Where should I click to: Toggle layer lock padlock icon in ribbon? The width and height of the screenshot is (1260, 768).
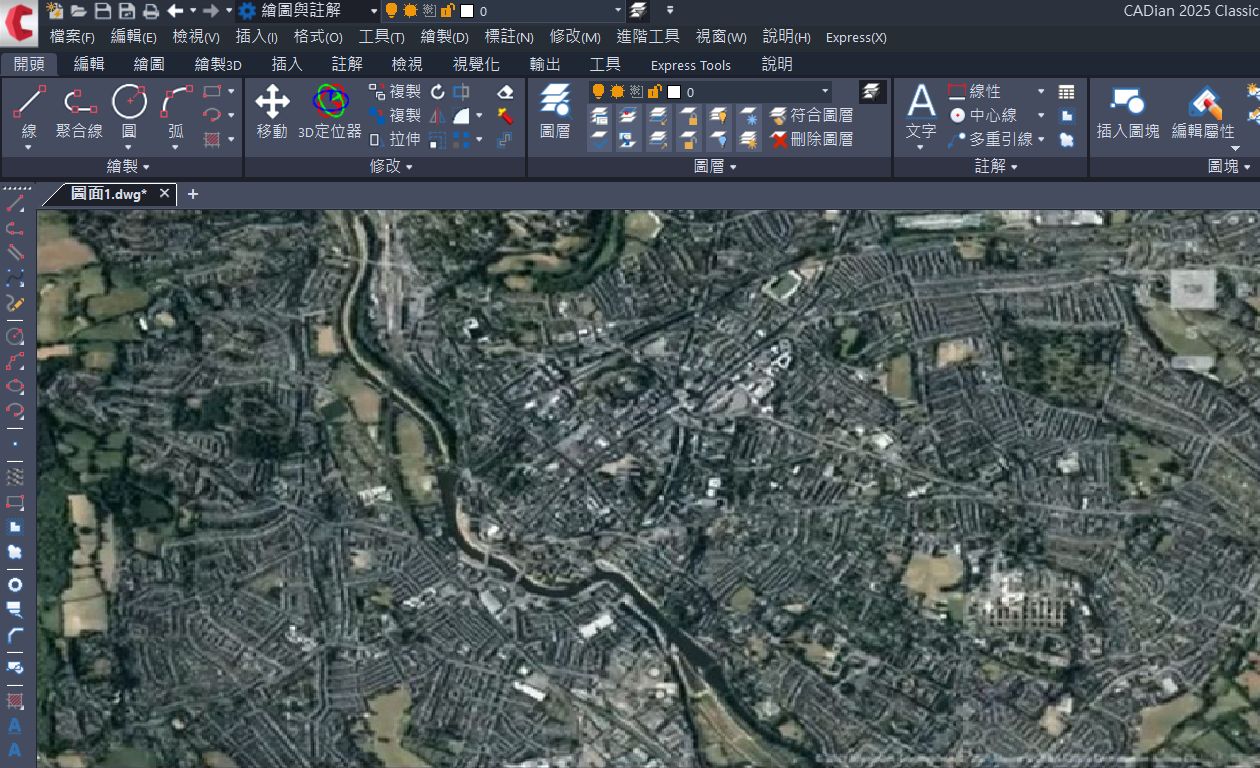[654, 92]
